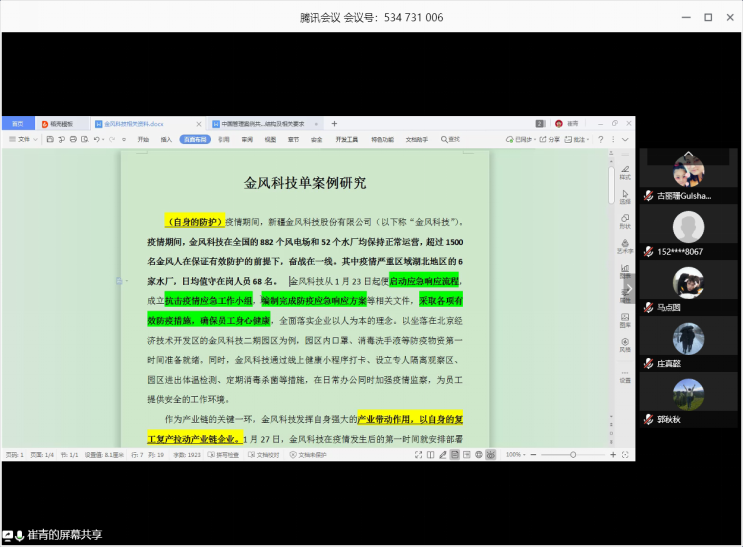Add a new document tab with plus
The image size is (743, 547).
click(334, 124)
